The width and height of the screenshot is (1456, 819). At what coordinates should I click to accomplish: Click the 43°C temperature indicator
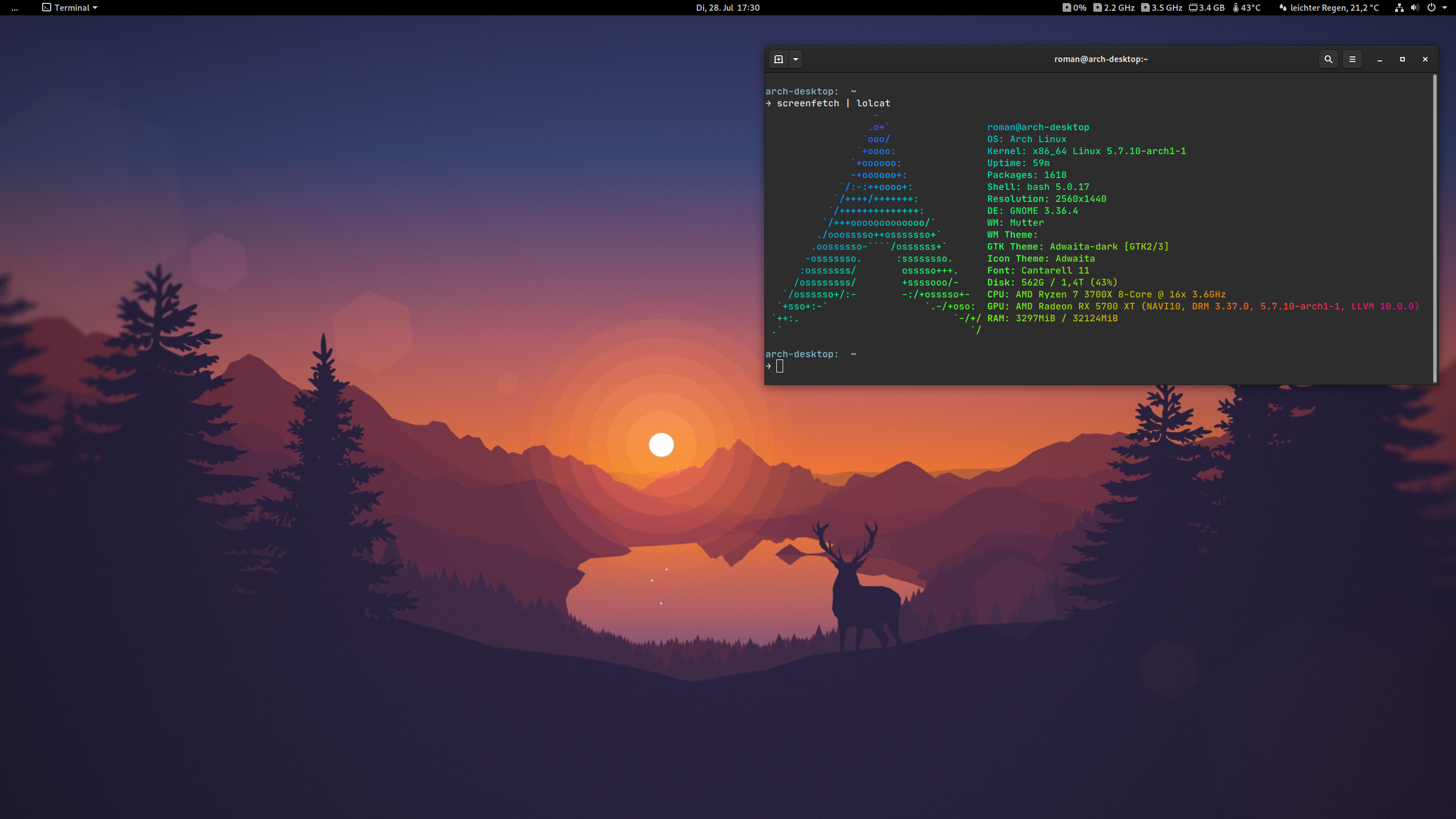[1246, 7]
